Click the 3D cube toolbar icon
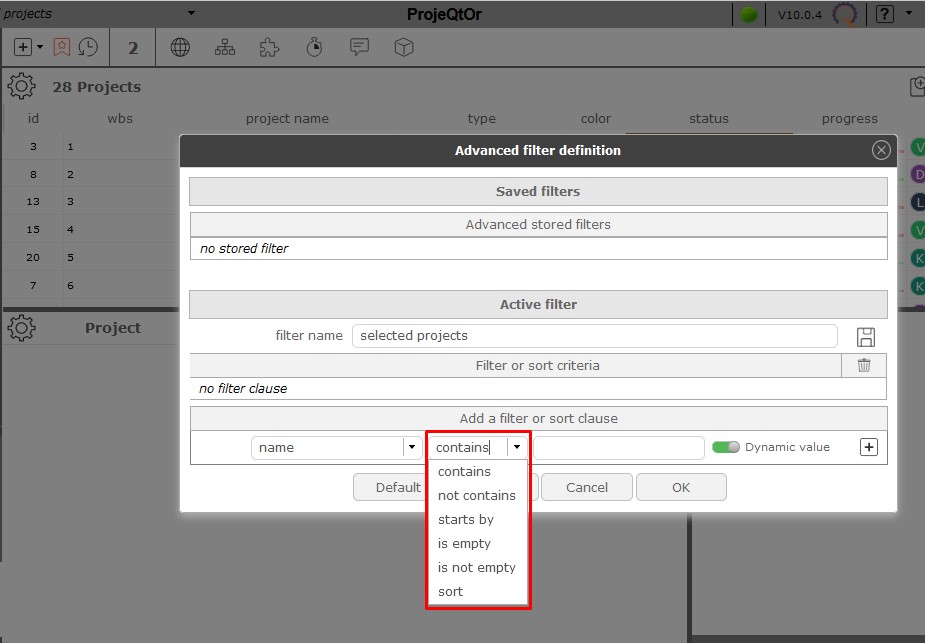Screen dimensions: 925x643 [x=403, y=47]
